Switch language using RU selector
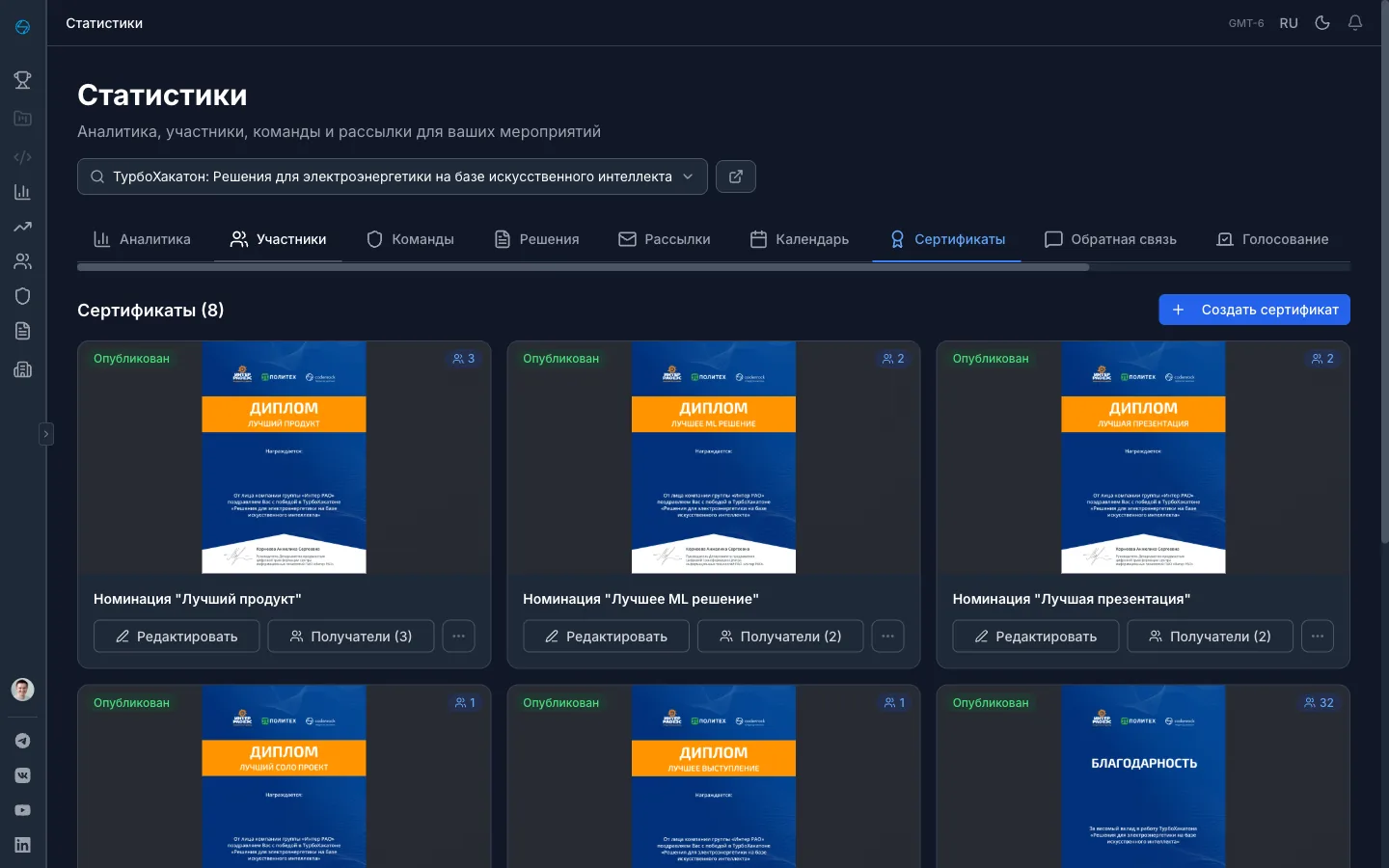Viewport: 1389px width, 868px height. click(1289, 23)
